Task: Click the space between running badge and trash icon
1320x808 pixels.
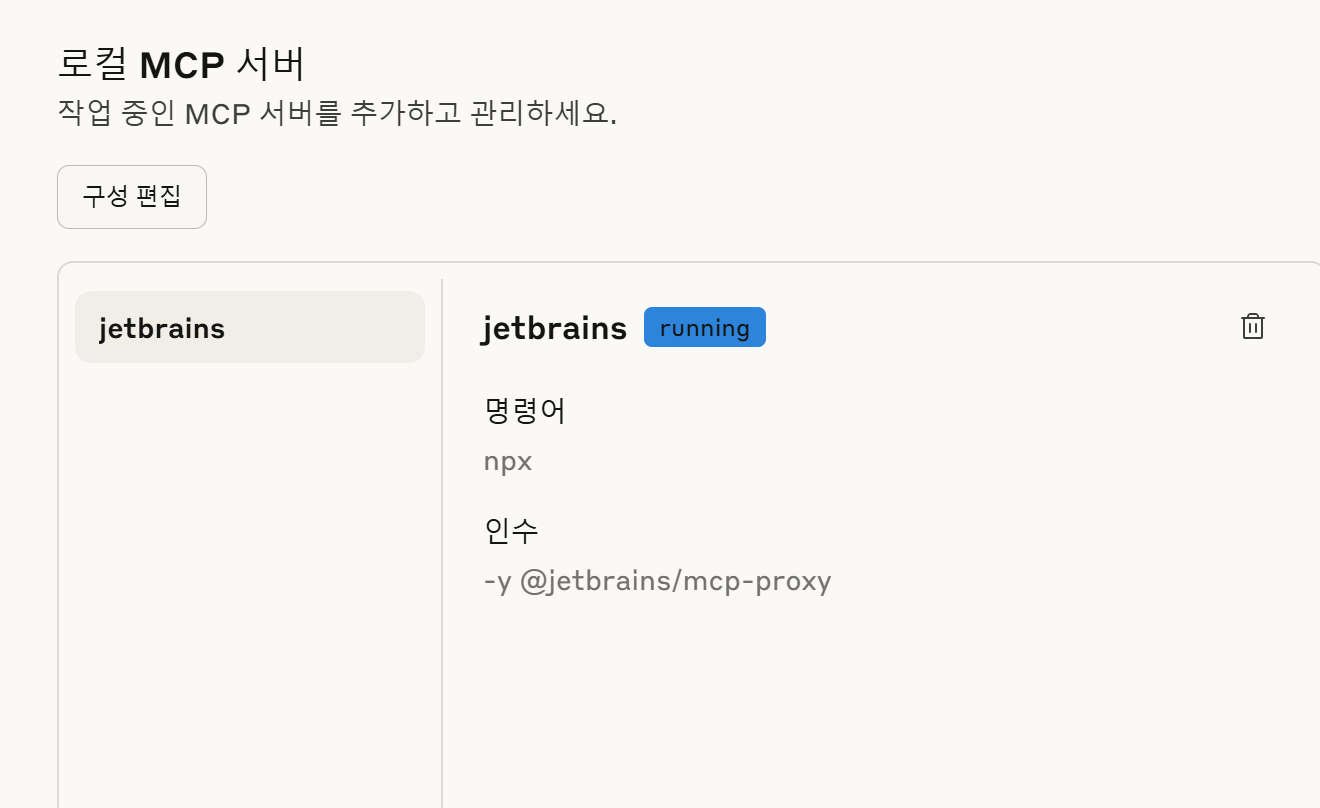Action: tap(1002, 327)
